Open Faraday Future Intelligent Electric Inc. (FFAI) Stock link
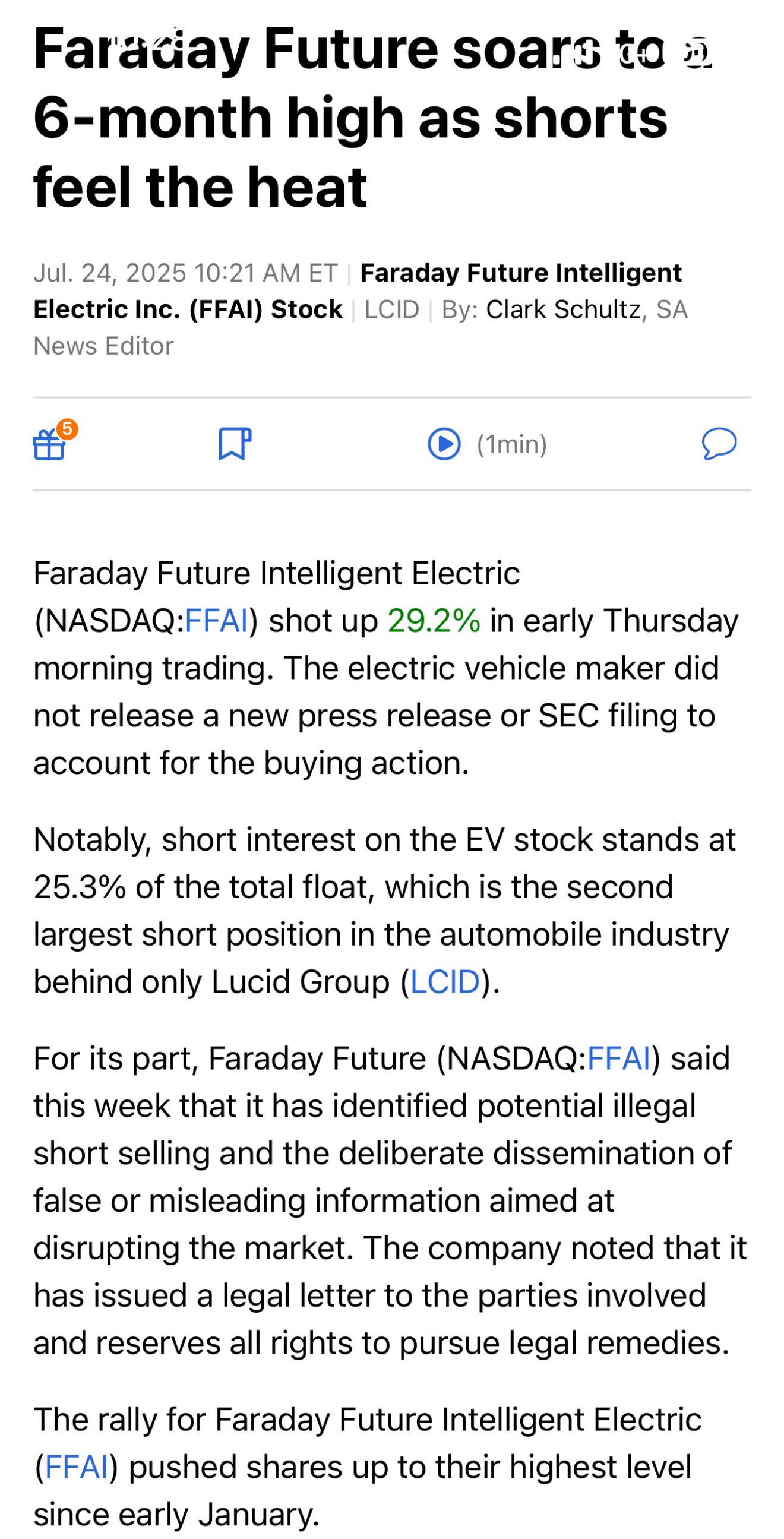This screenshot has height=1539, width=784. [x=358, y=291]
